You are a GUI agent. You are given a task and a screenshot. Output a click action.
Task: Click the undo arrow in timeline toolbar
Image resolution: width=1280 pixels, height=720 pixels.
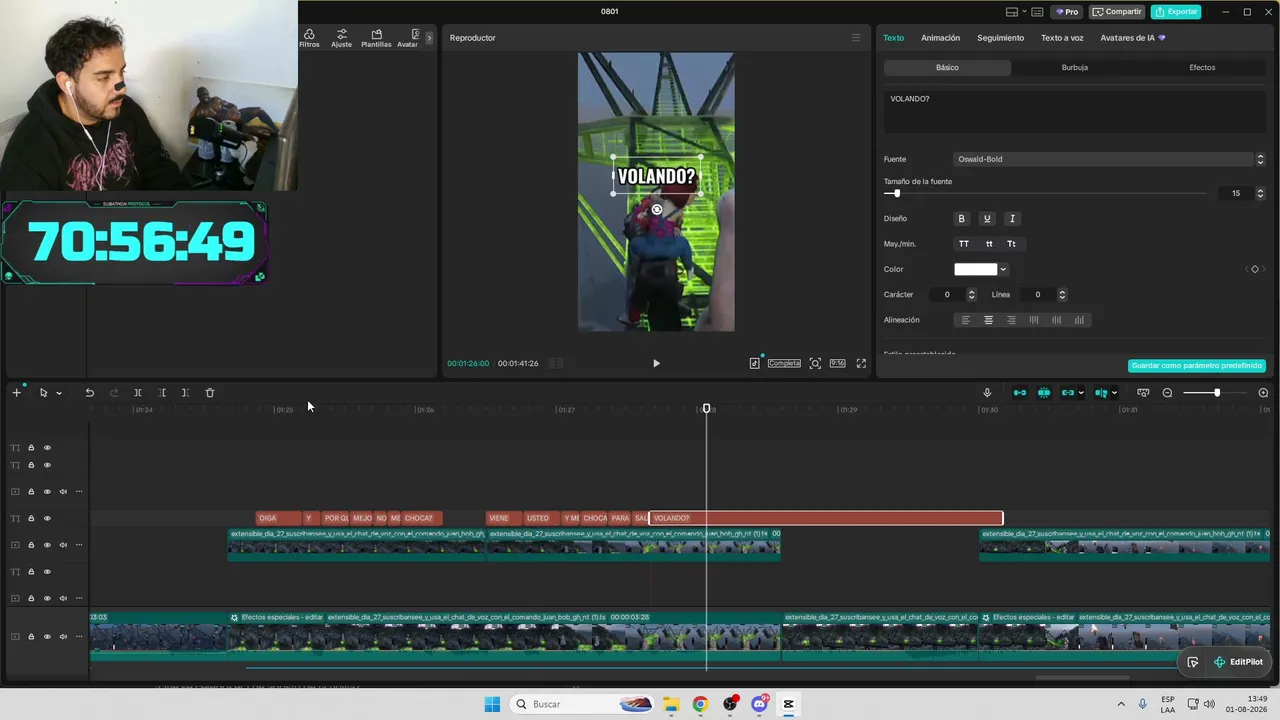[89, 393]
